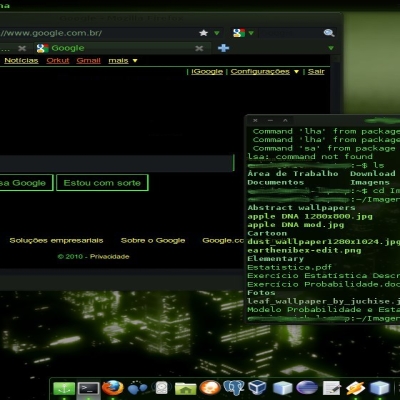Click the Google search text field
This screenshot has height=400, width=400.
117,163
